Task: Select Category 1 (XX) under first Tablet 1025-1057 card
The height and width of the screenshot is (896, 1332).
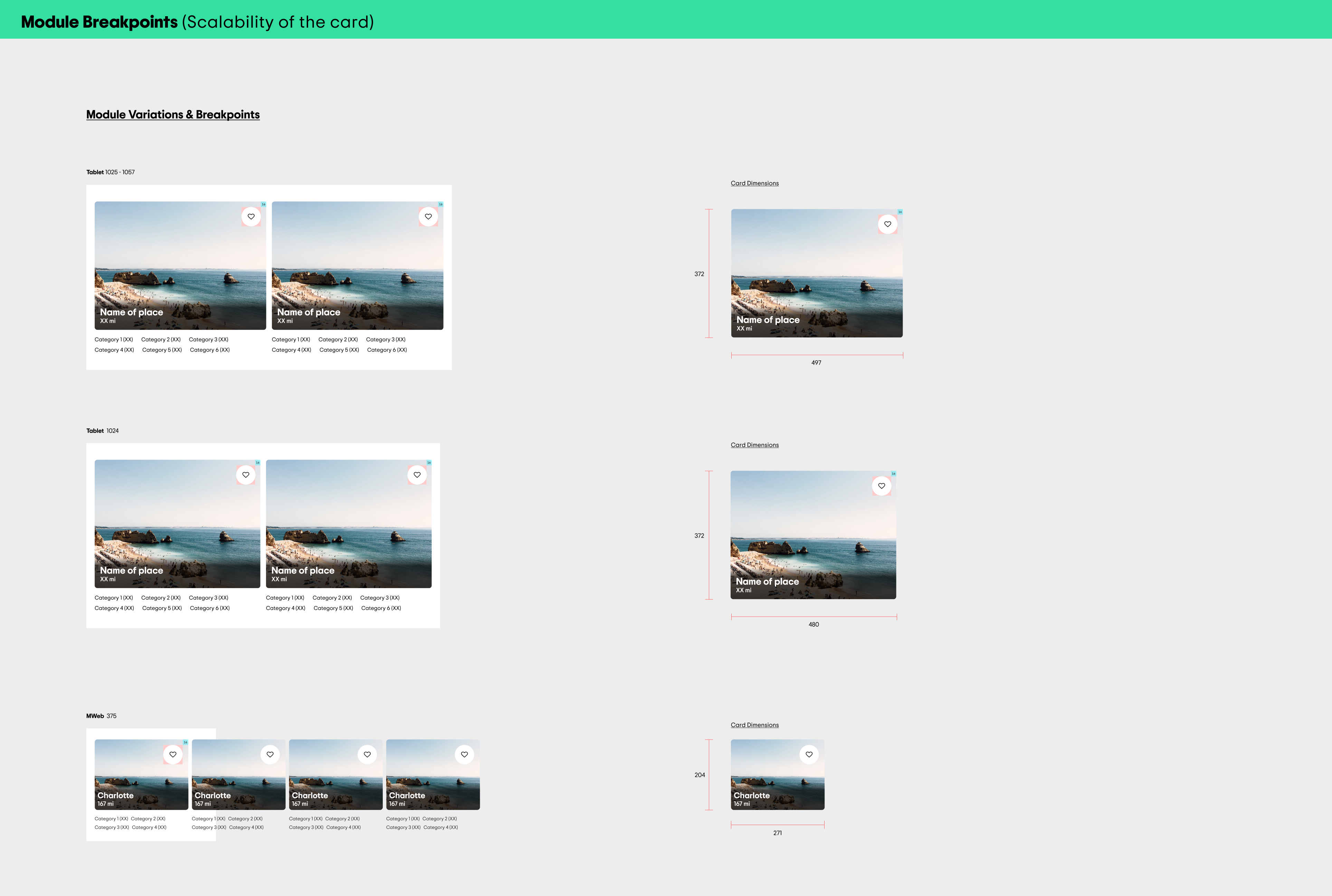Action: pos(114,339)
